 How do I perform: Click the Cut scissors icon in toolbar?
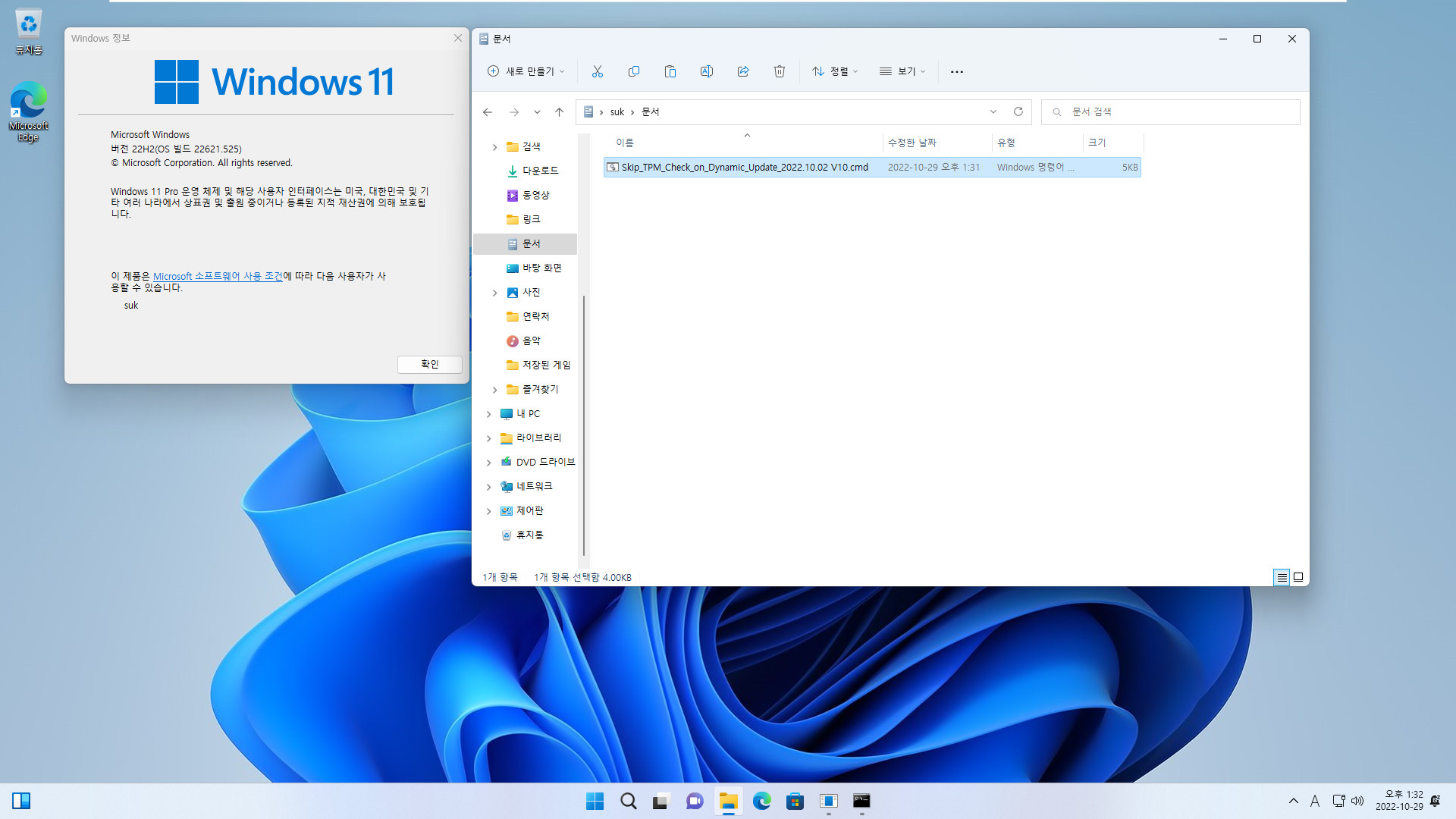pyautogui.click(x=598, y=71)
